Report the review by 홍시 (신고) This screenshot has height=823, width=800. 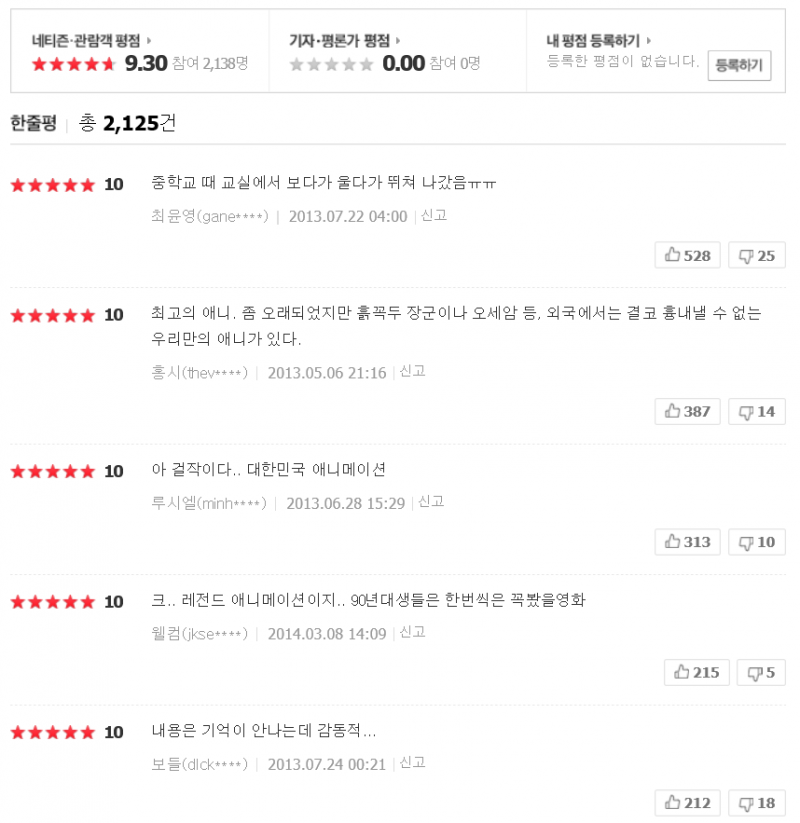(x=412, y=371)
